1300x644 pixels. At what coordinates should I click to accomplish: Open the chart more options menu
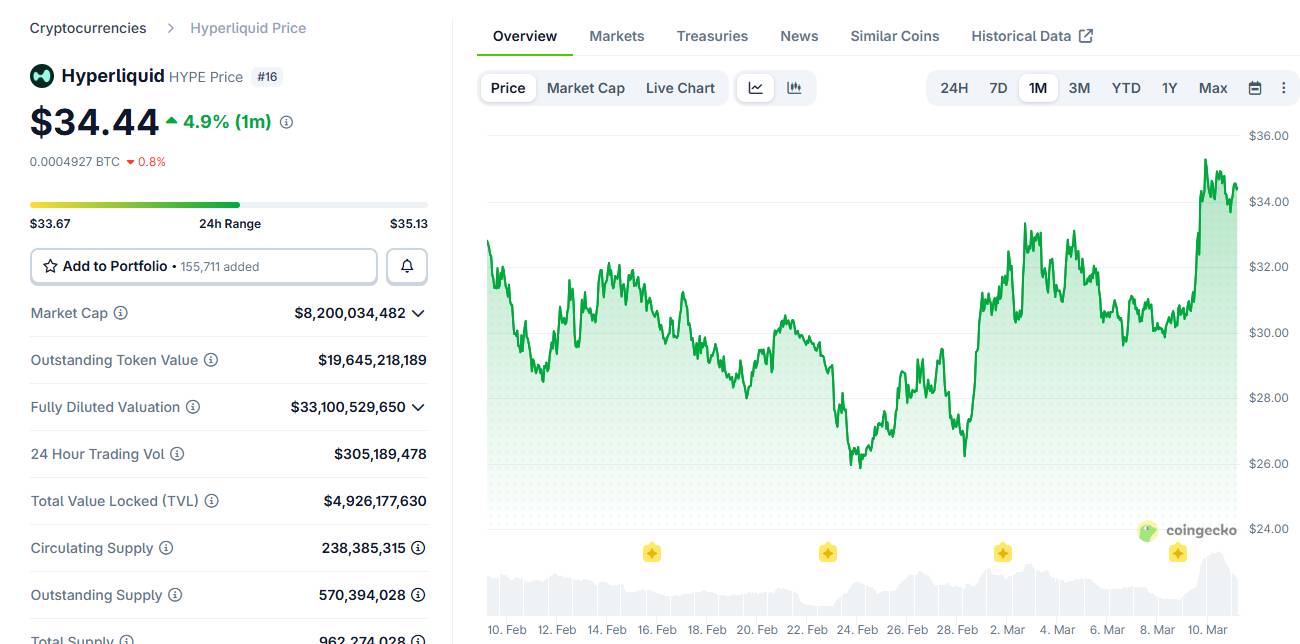[1284, 88]
